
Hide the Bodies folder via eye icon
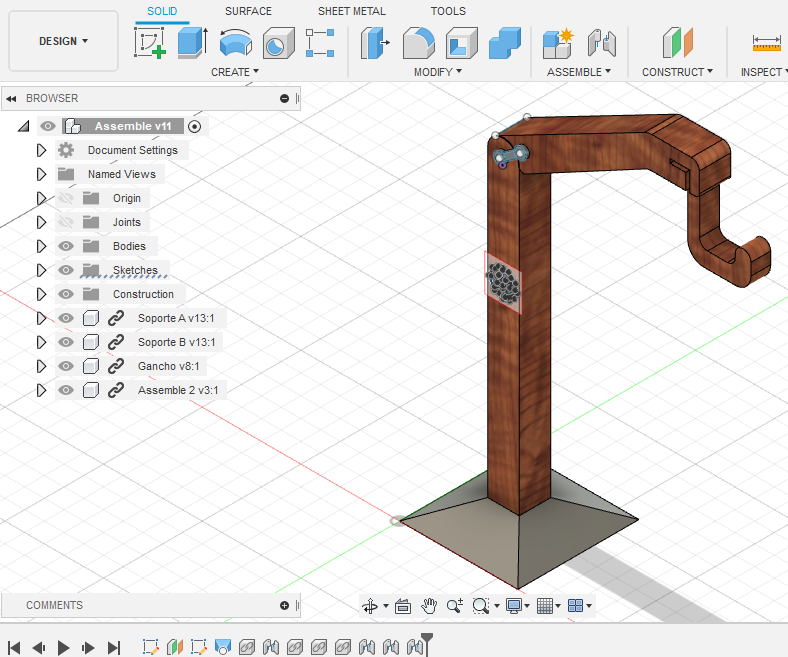coord(66,246)
